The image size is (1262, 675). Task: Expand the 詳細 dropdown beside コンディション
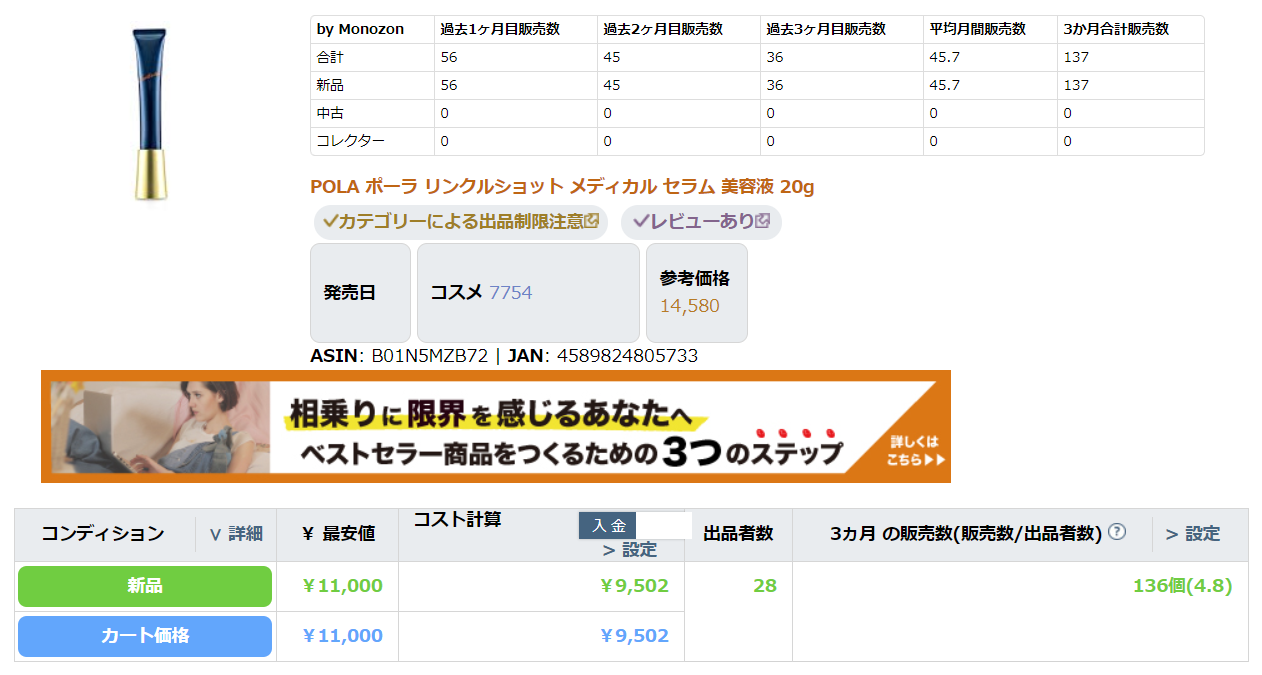236,534
